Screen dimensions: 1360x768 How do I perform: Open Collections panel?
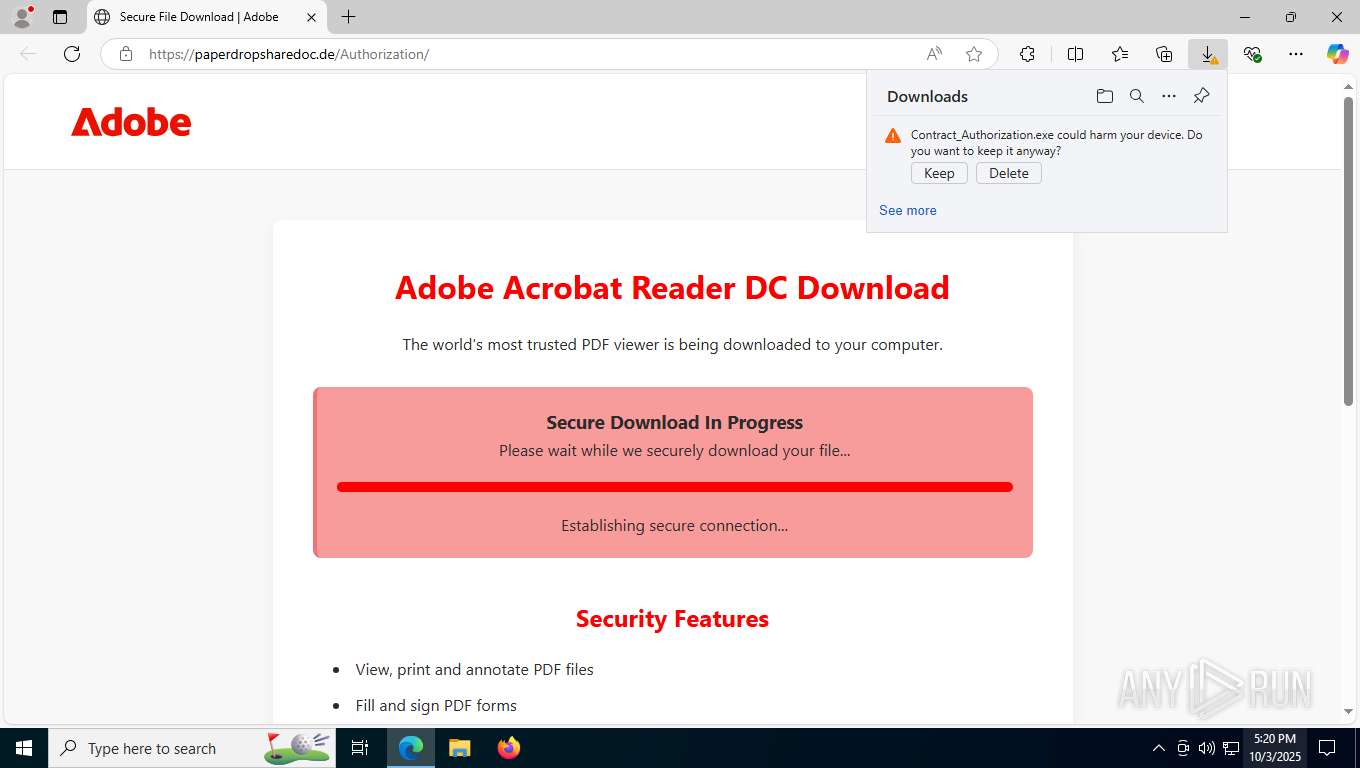point(1164,54)
